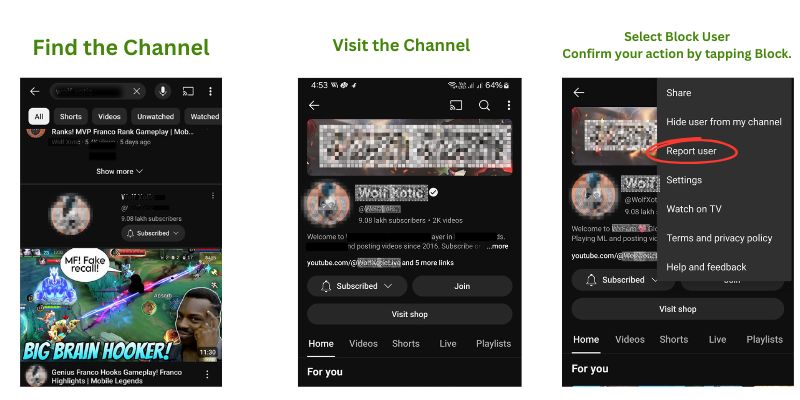This screenshot has height=400, width=800.
Task: Choose Report user from the menu
Action: click(691, 151)
